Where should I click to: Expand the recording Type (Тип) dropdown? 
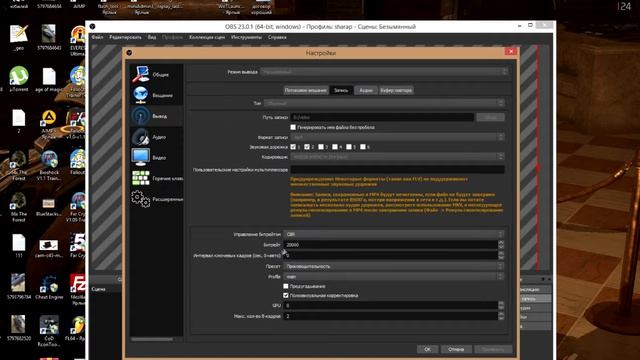click(384, 103)
